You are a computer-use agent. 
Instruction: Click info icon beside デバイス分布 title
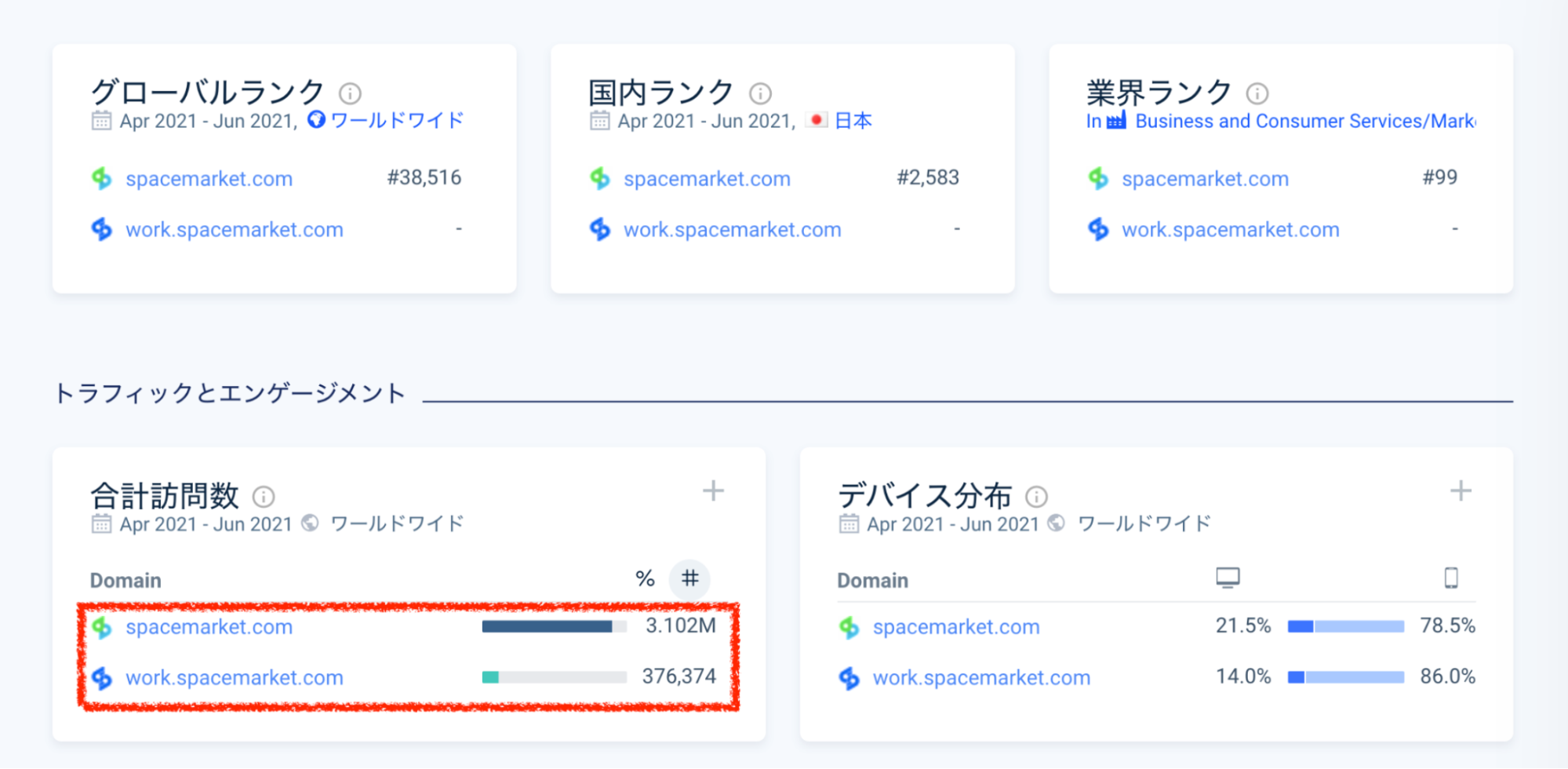(x=1036, y=497)
